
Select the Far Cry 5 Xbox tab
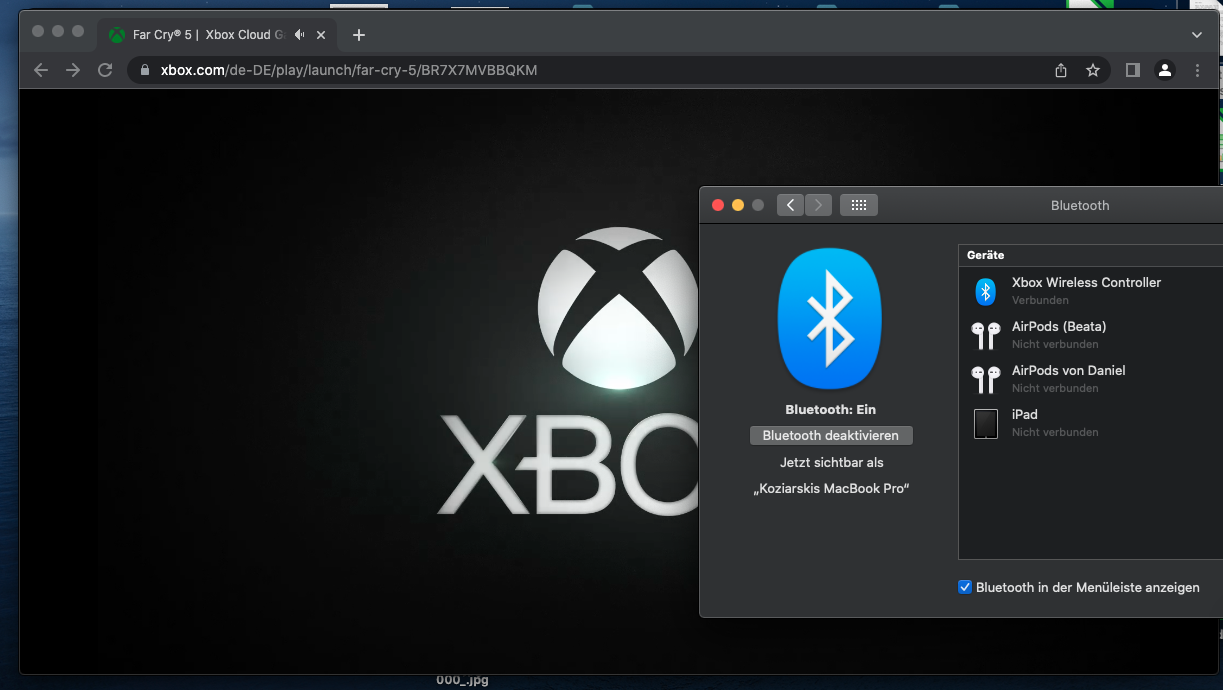click(x=200, y=35)
